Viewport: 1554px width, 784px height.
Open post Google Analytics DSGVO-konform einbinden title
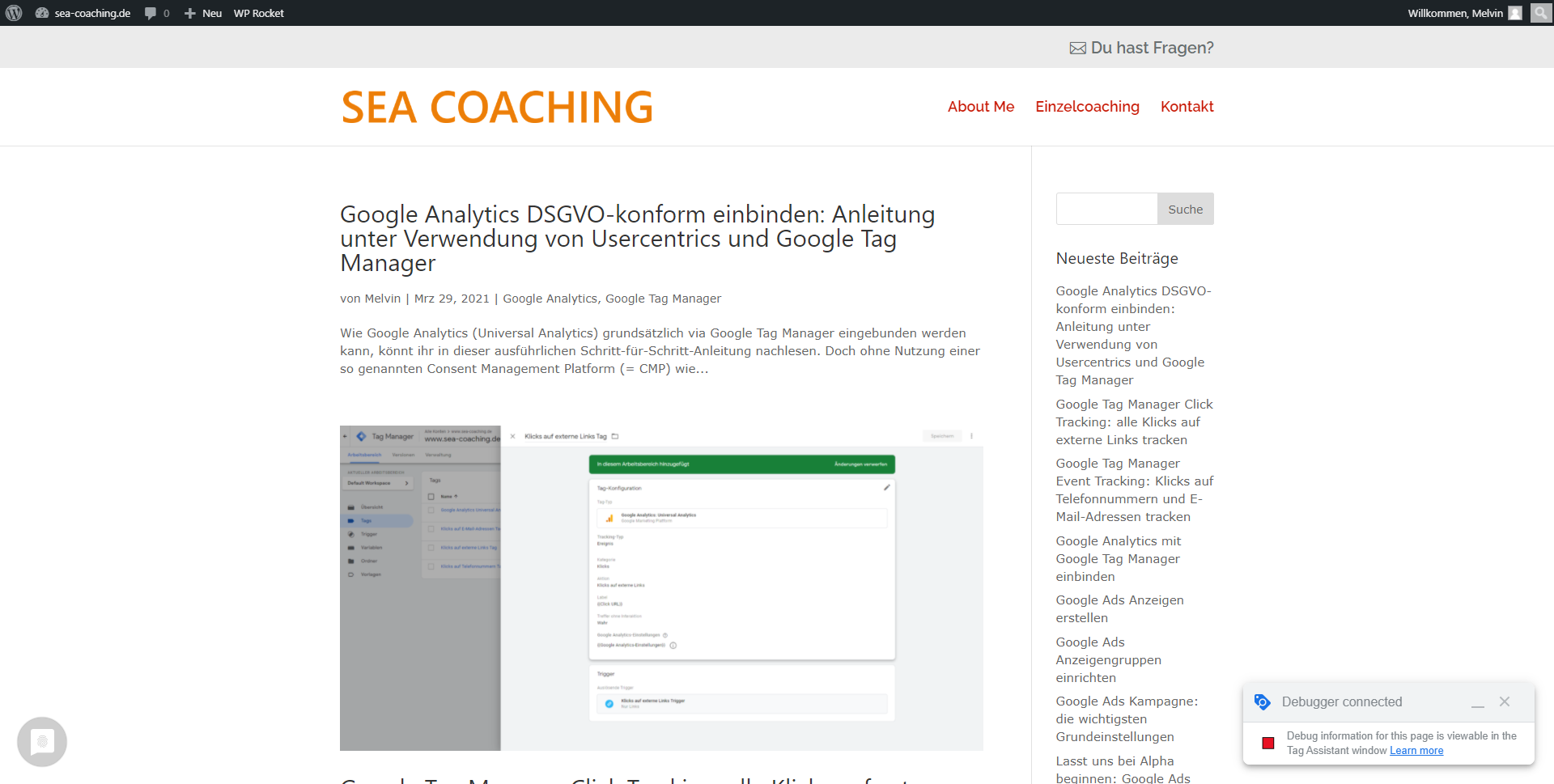pyautogui.click(x=637, y=239)
